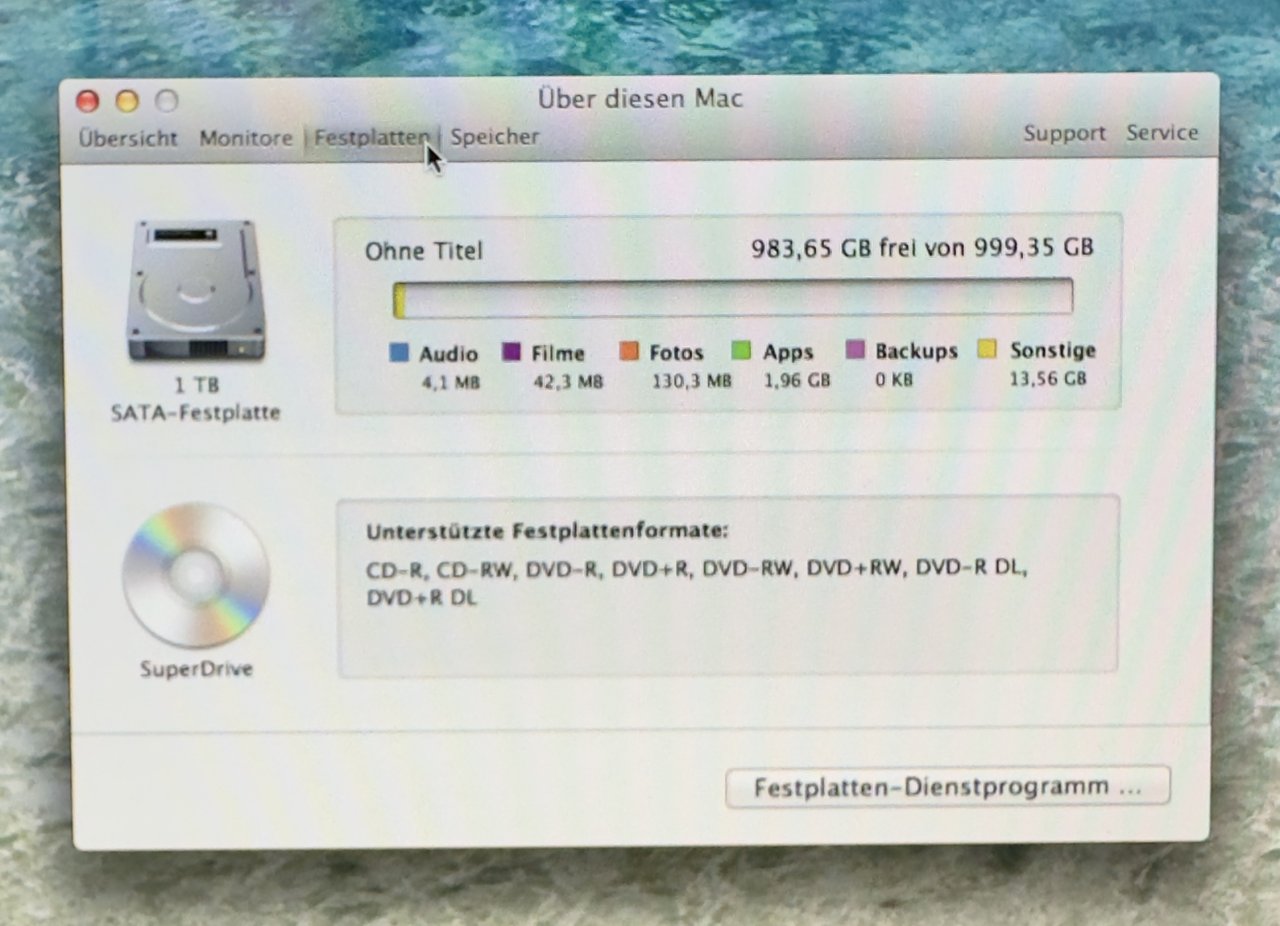Switch to the Übersicht tab
The height and width of the screenshot is (926, 1280).
(x=128, y=138)
